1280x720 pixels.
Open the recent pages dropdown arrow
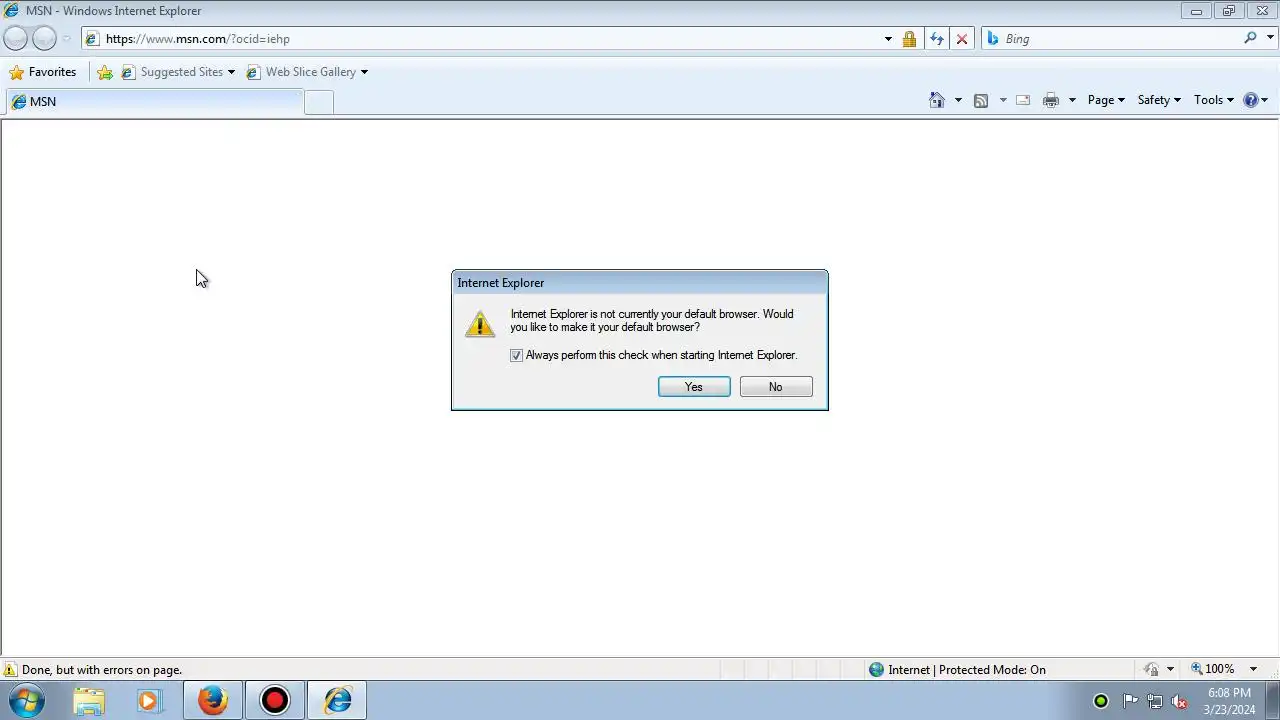click(x=67, y=39)
